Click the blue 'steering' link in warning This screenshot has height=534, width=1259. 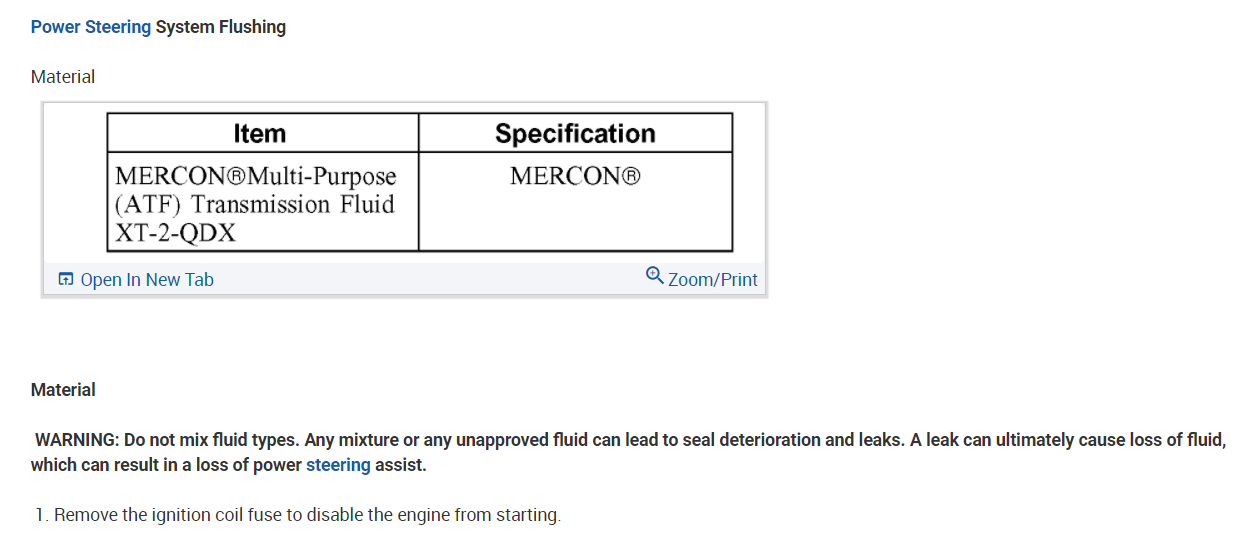338,465
